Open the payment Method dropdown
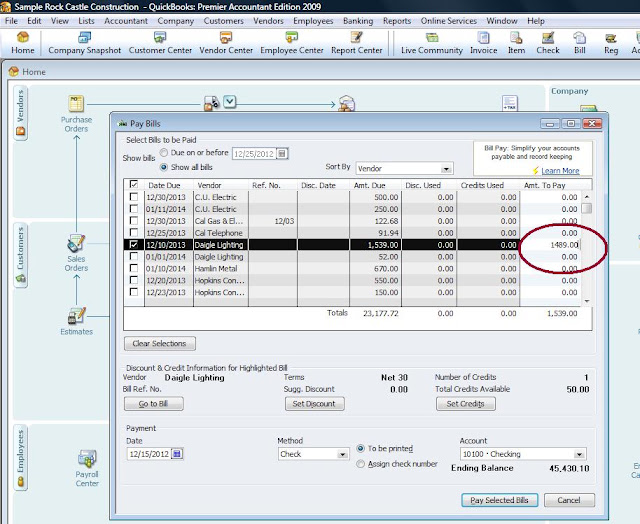Image resolution: width=640 pixels, height=524 pixels. coord(342,454)
